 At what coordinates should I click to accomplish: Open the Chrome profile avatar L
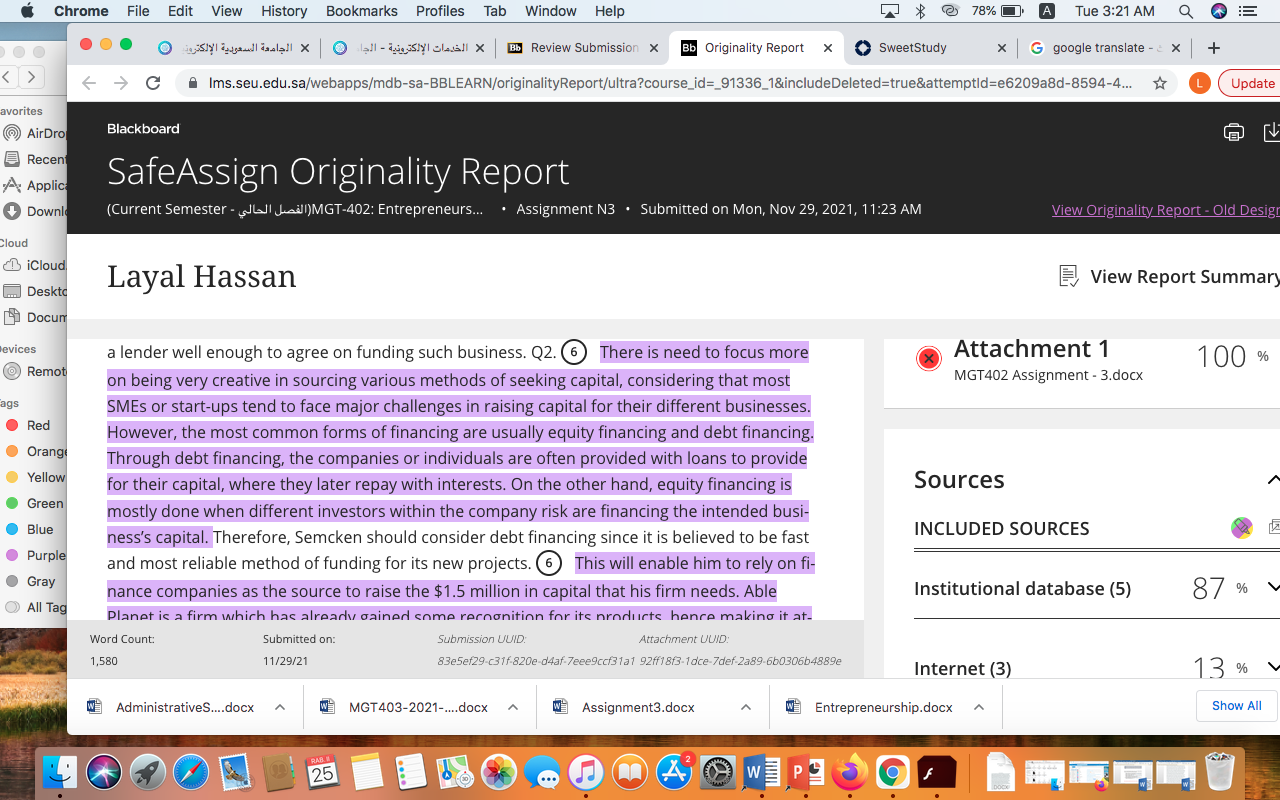(x=1200, y=83)
